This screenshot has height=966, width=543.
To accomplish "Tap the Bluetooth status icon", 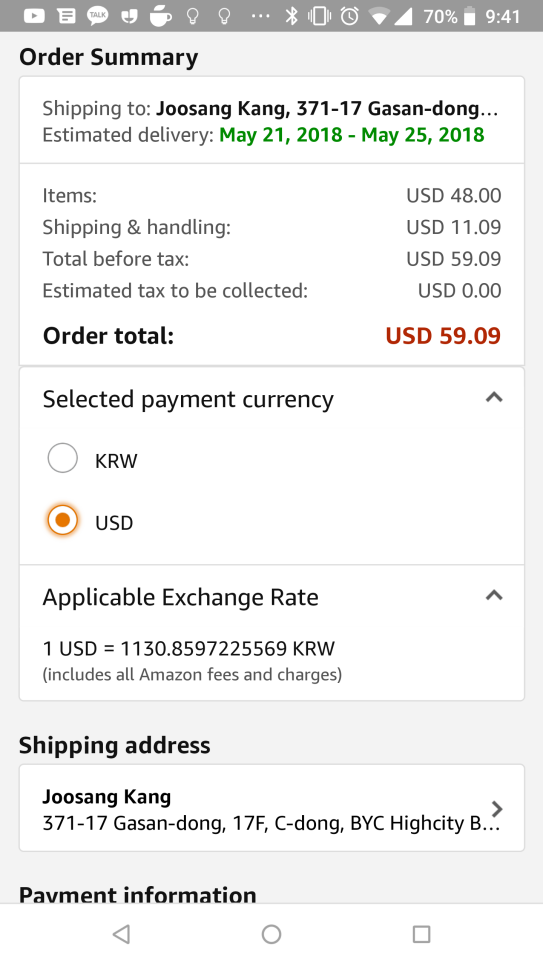I will point(291,15).
